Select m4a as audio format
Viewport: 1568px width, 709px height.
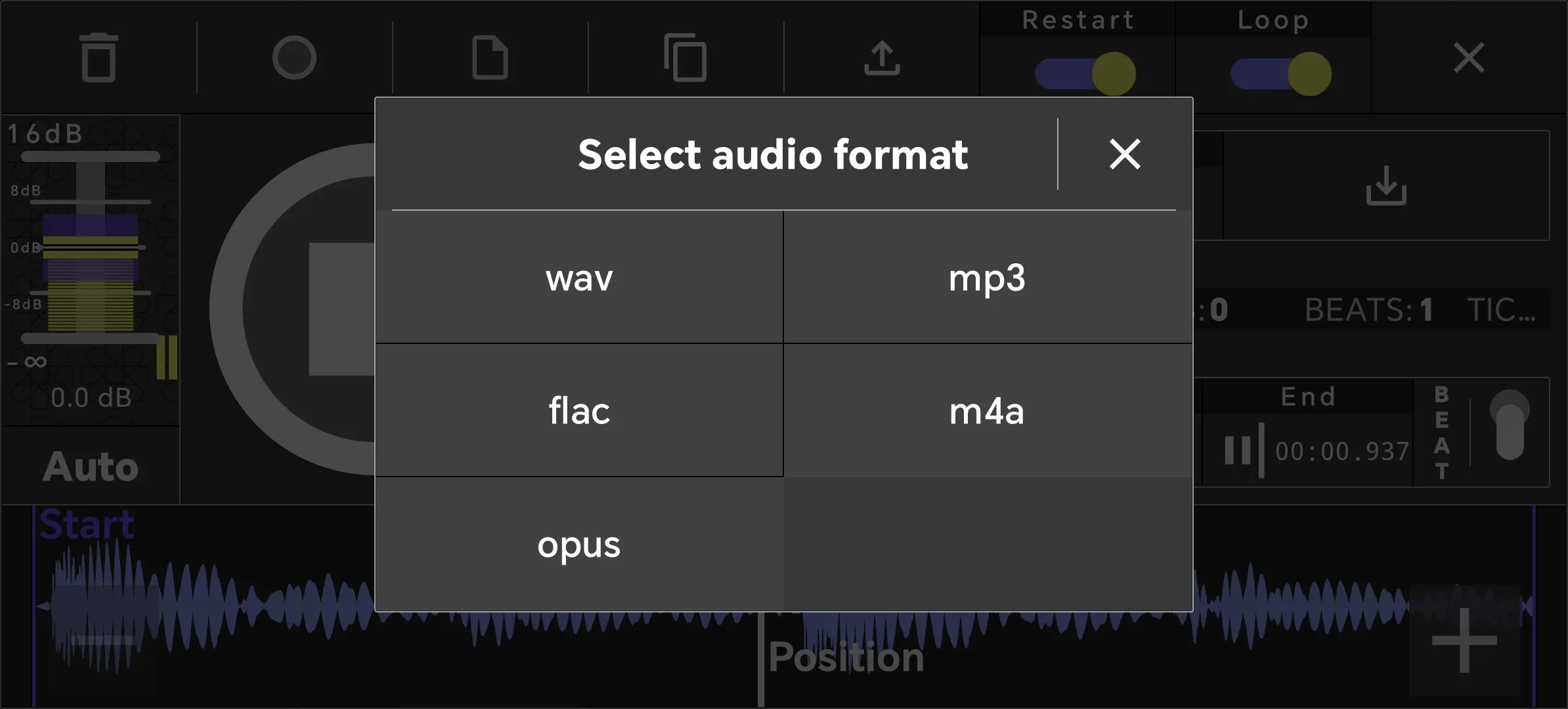click(988, 410)
